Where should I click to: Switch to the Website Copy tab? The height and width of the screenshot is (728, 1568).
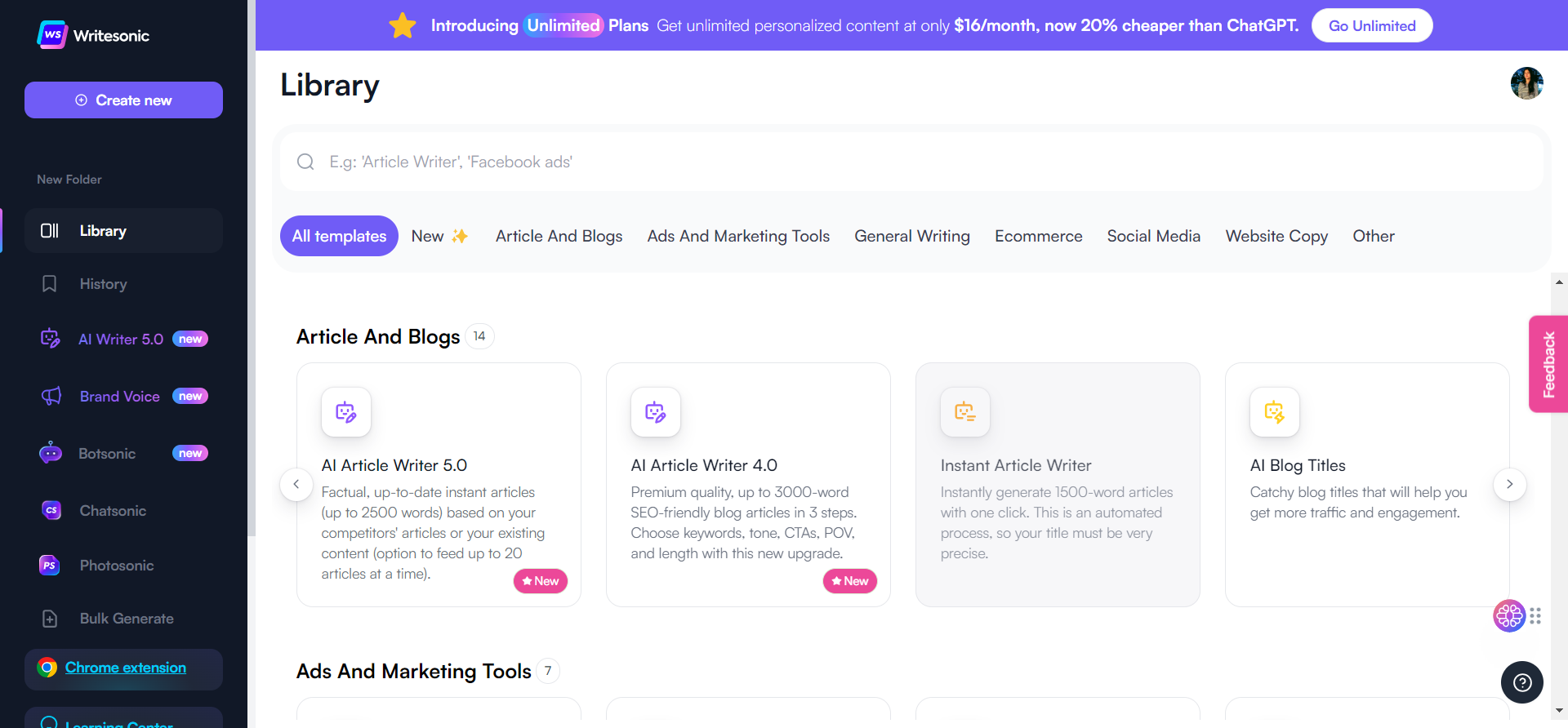(1276, 236)
